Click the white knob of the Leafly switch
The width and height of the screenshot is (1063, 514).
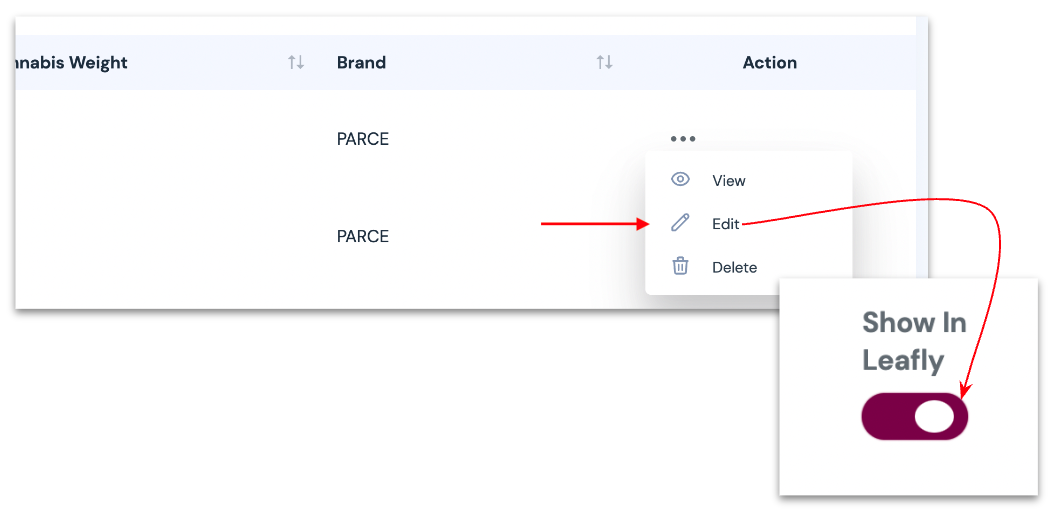point(934,416)
